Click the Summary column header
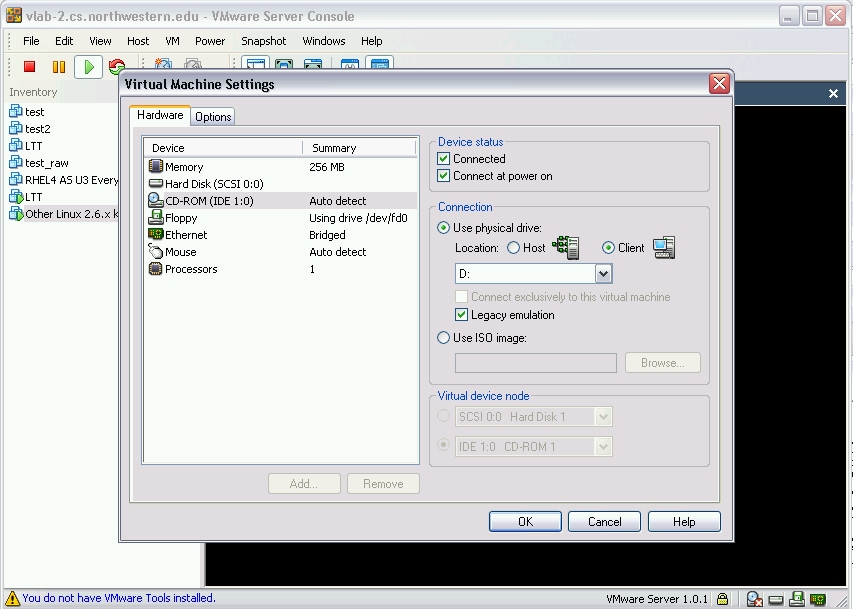 click(360, 147)
